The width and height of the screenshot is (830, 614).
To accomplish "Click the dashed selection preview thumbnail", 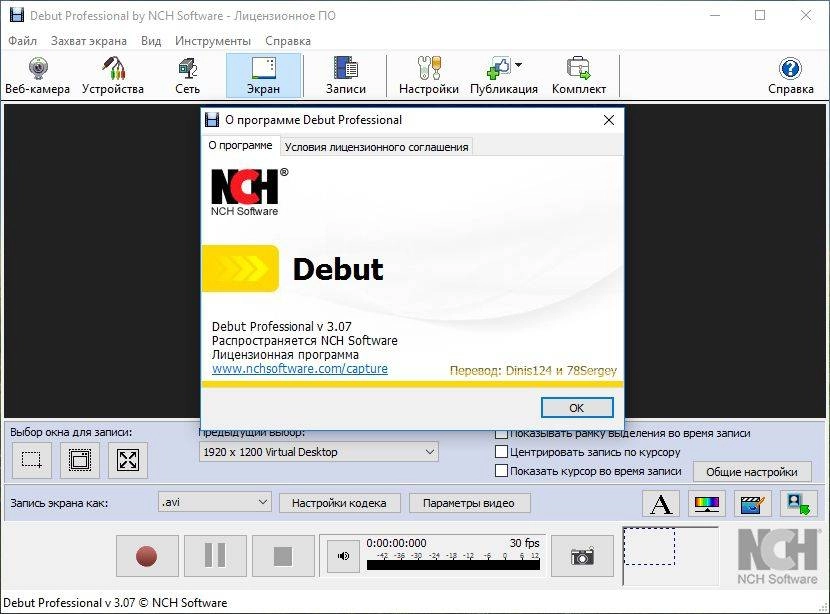I will coord(649,546).
